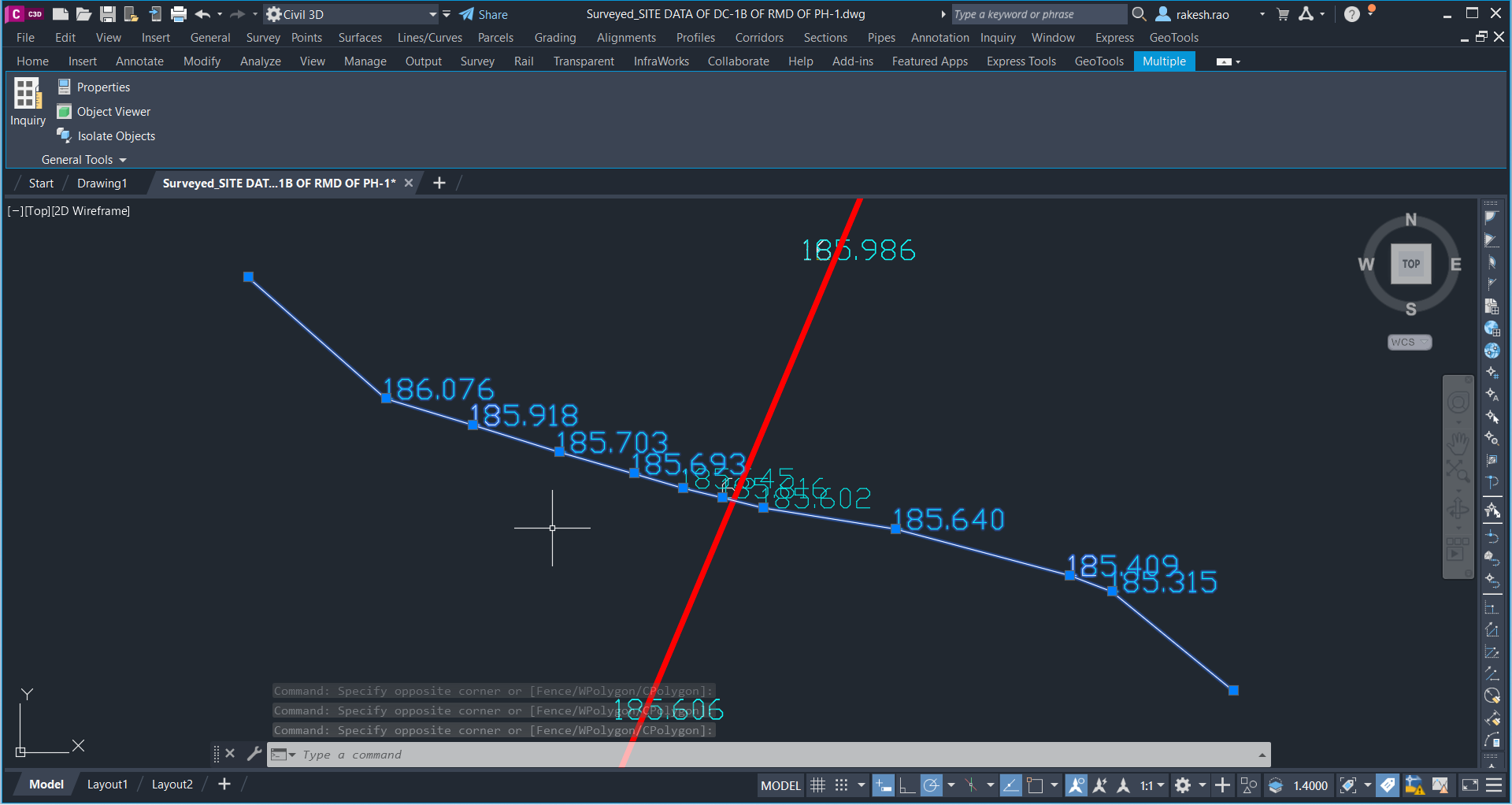Click the Undo arrow icon
The image size is (1512, 805).
pos(203,13)
